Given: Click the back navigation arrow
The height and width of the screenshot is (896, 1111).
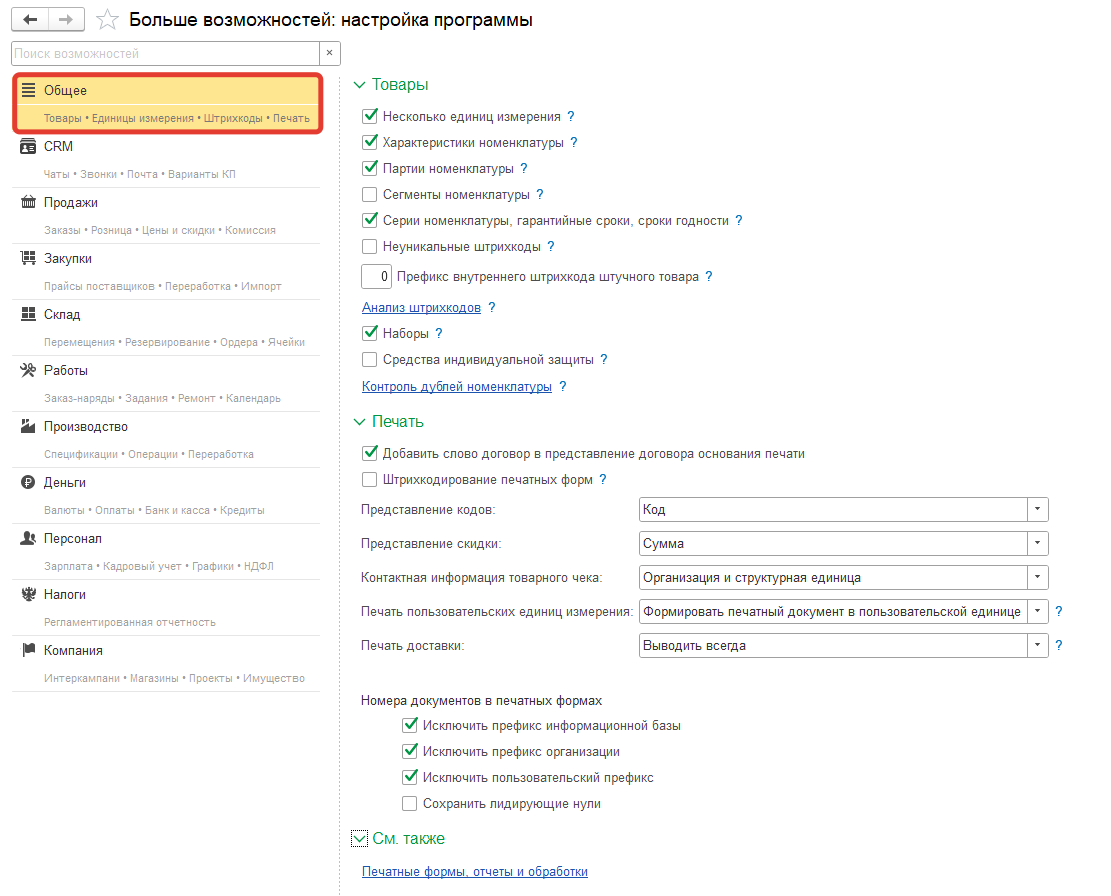Looking at the screenshot, I should (29, 20).
